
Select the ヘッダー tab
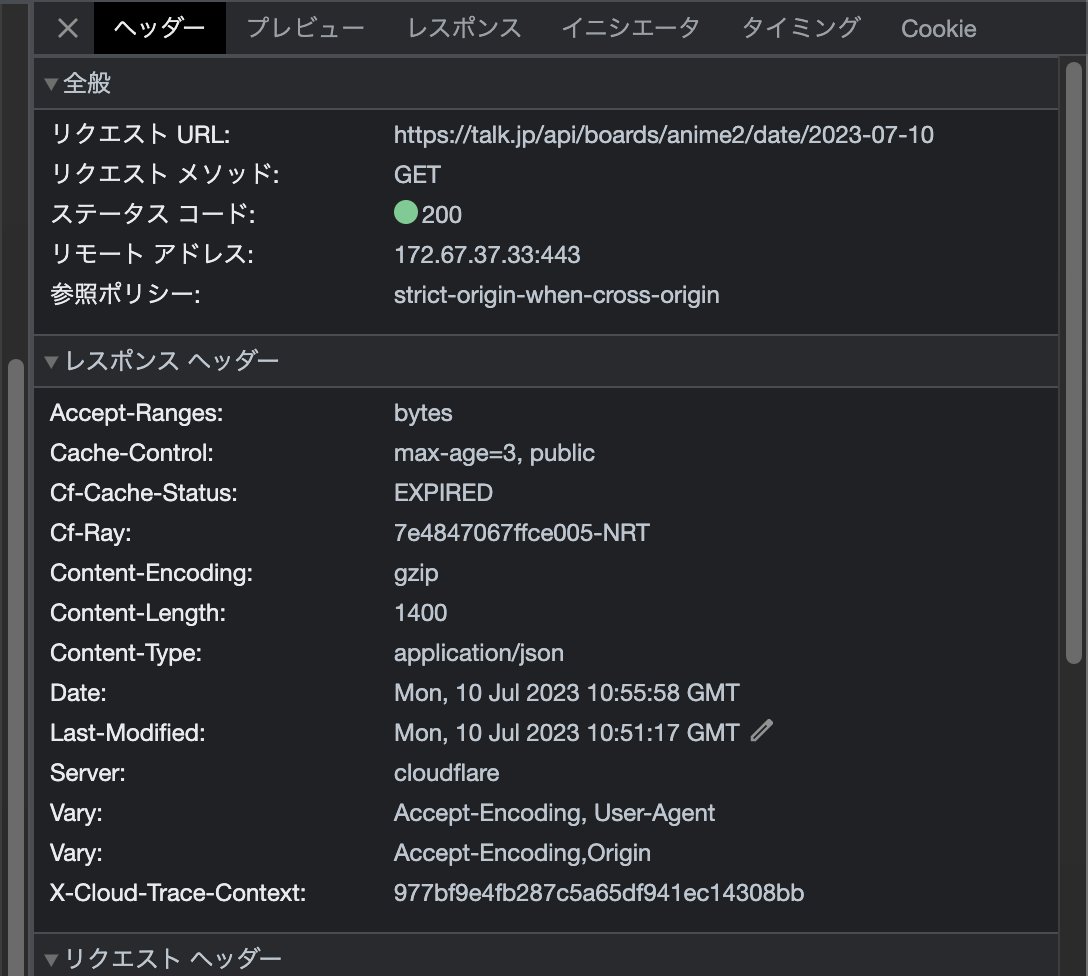pyautogui.click(x=159, y=28)
